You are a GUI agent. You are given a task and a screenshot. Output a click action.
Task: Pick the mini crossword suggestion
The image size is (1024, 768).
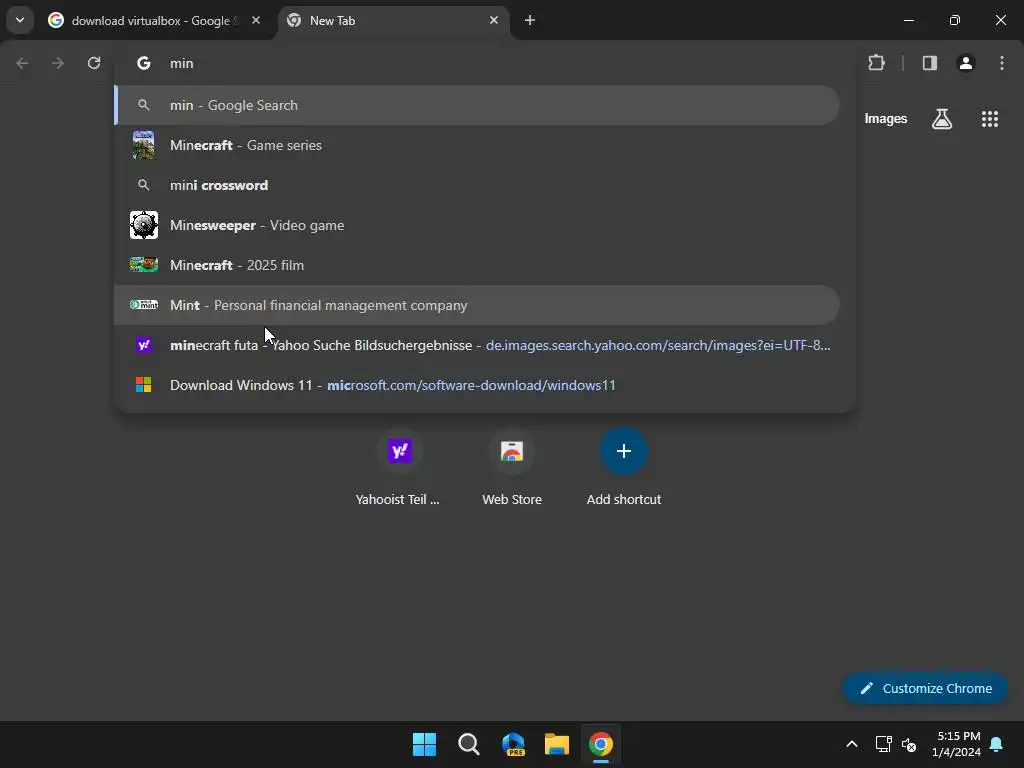(x=477, y=185)
